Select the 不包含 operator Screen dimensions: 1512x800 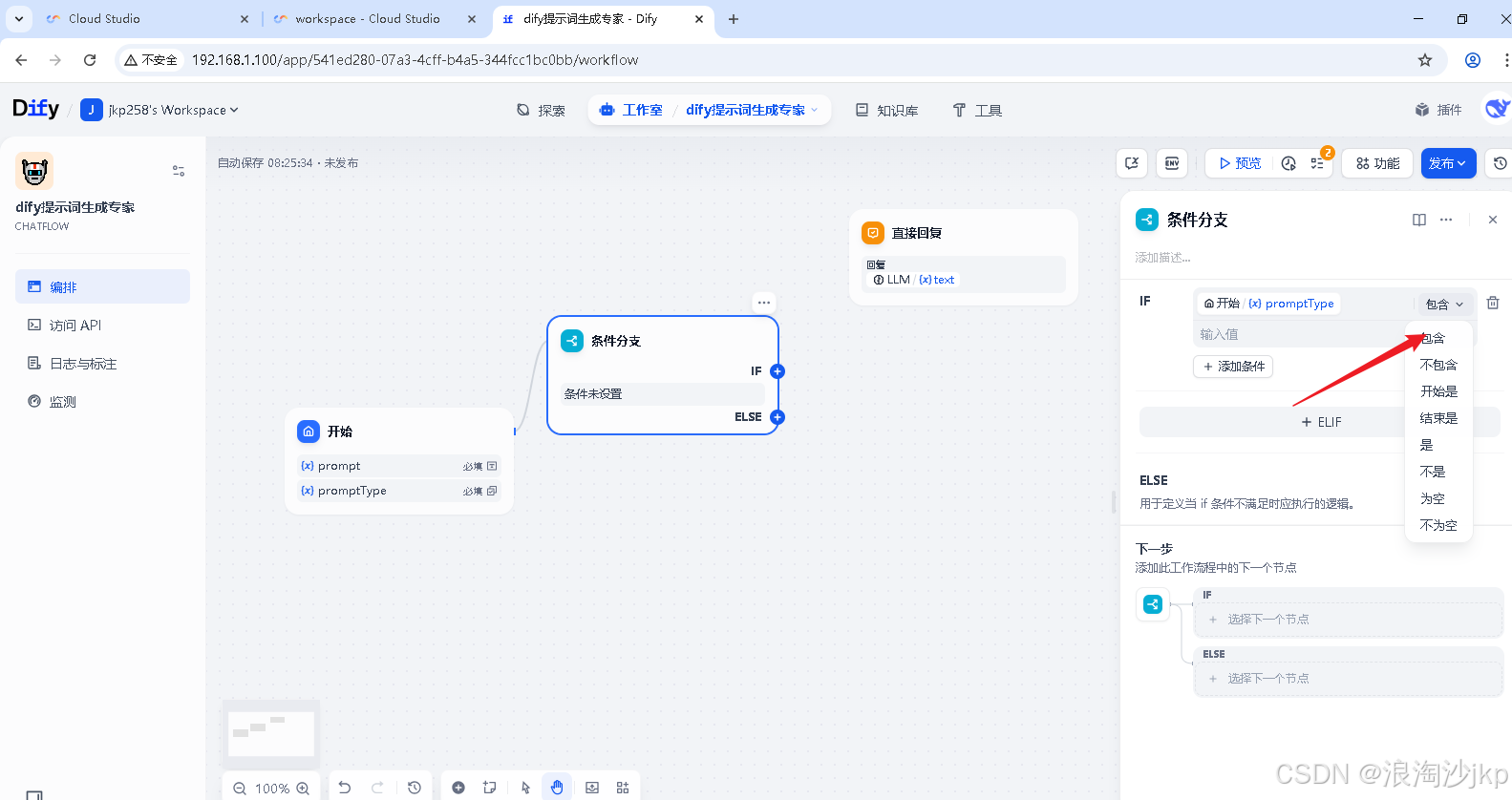click(1438, 365)
